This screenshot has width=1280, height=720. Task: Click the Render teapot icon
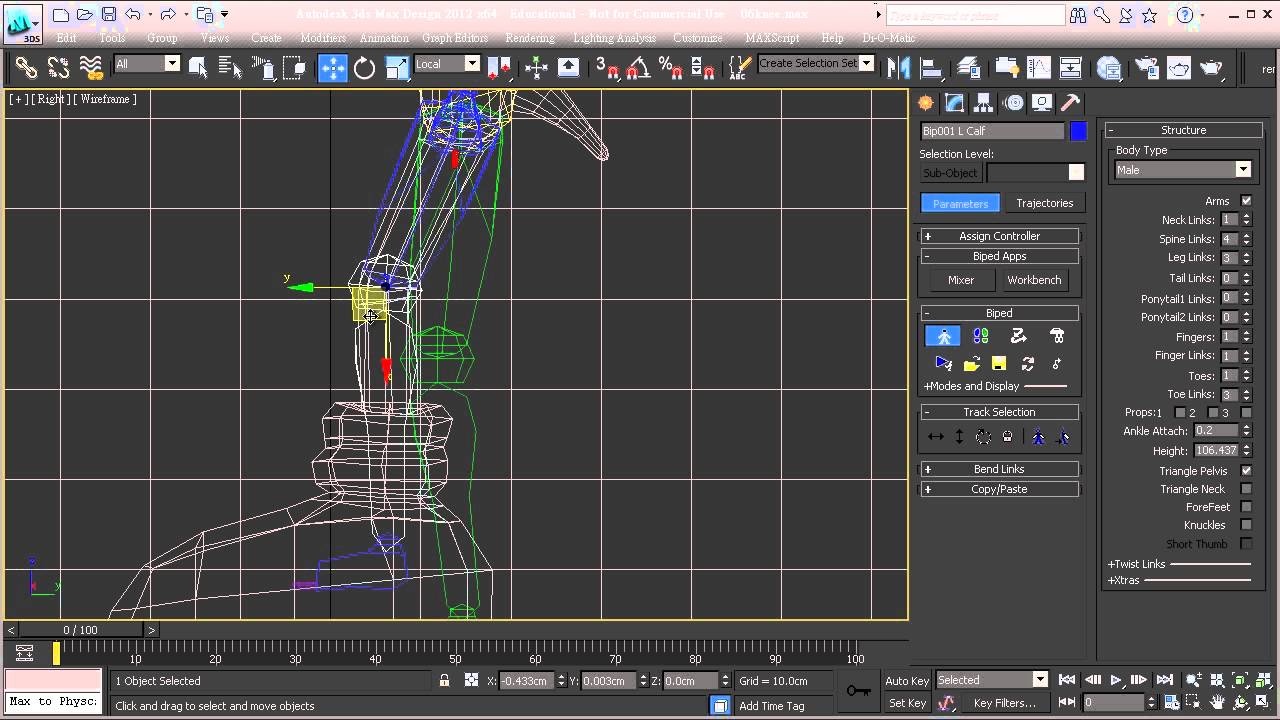tap(1212, 67)
